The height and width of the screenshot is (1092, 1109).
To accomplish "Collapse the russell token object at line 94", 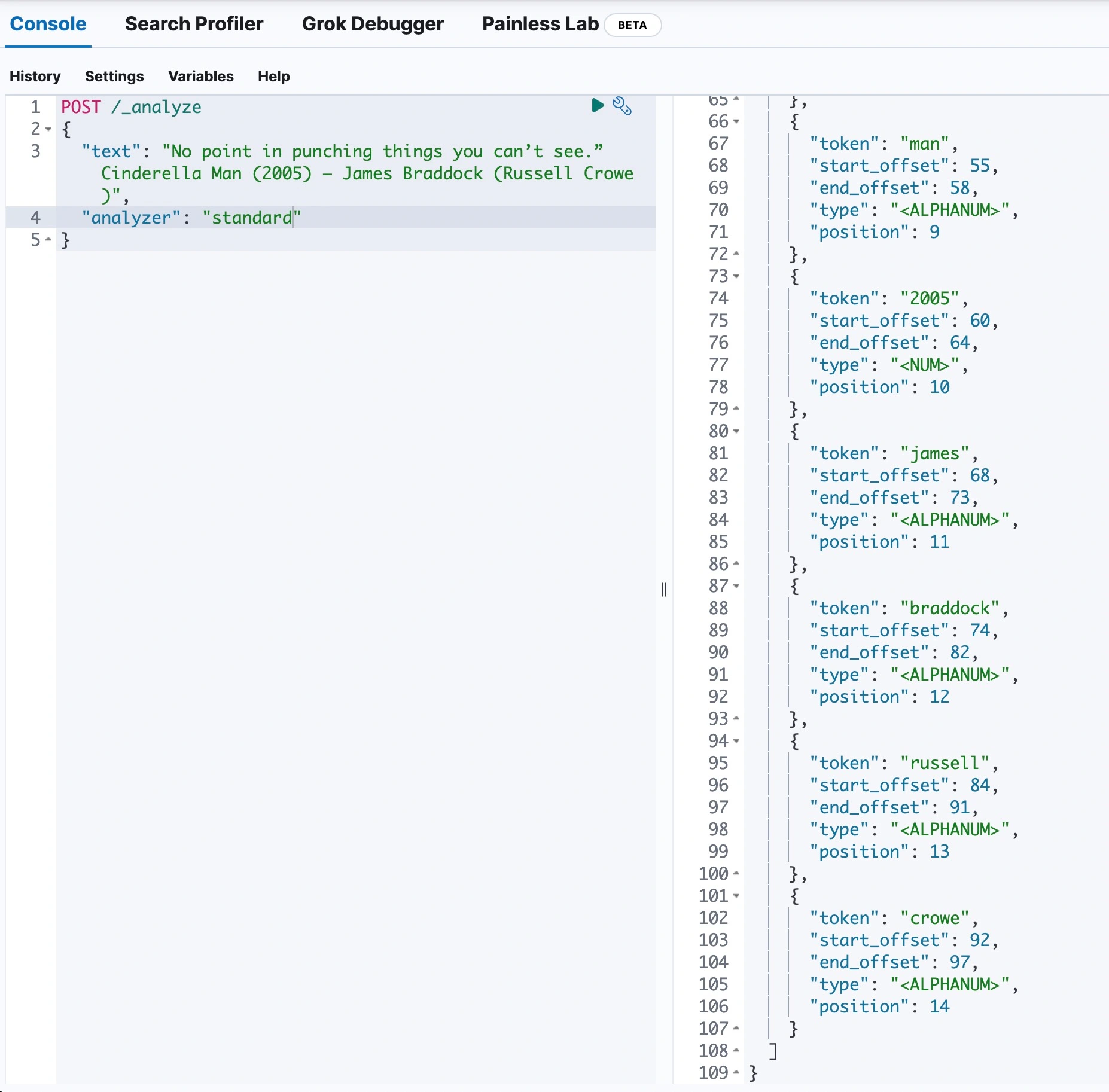I will point(736,741).
